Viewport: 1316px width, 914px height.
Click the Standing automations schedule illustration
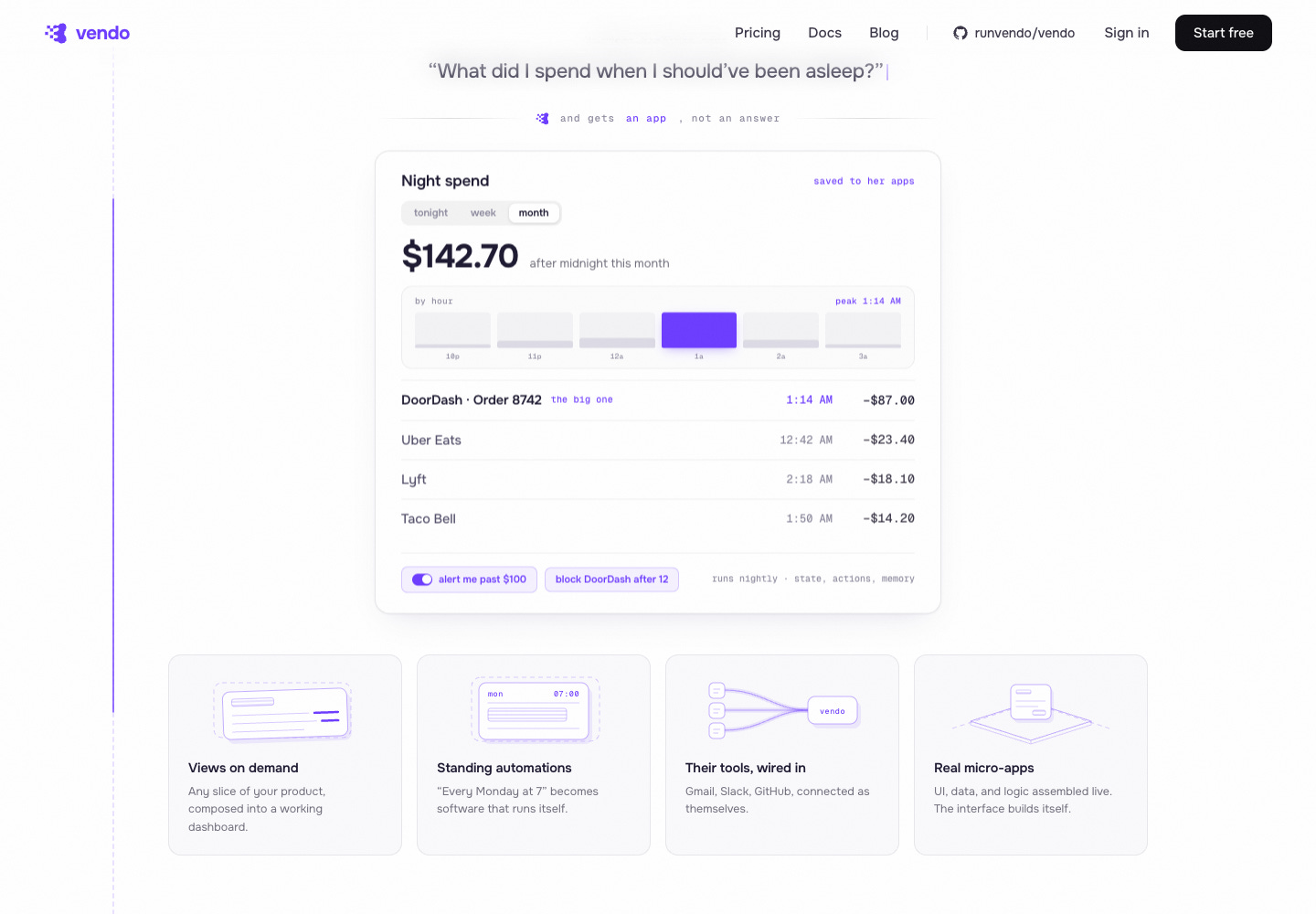[534, 709]
